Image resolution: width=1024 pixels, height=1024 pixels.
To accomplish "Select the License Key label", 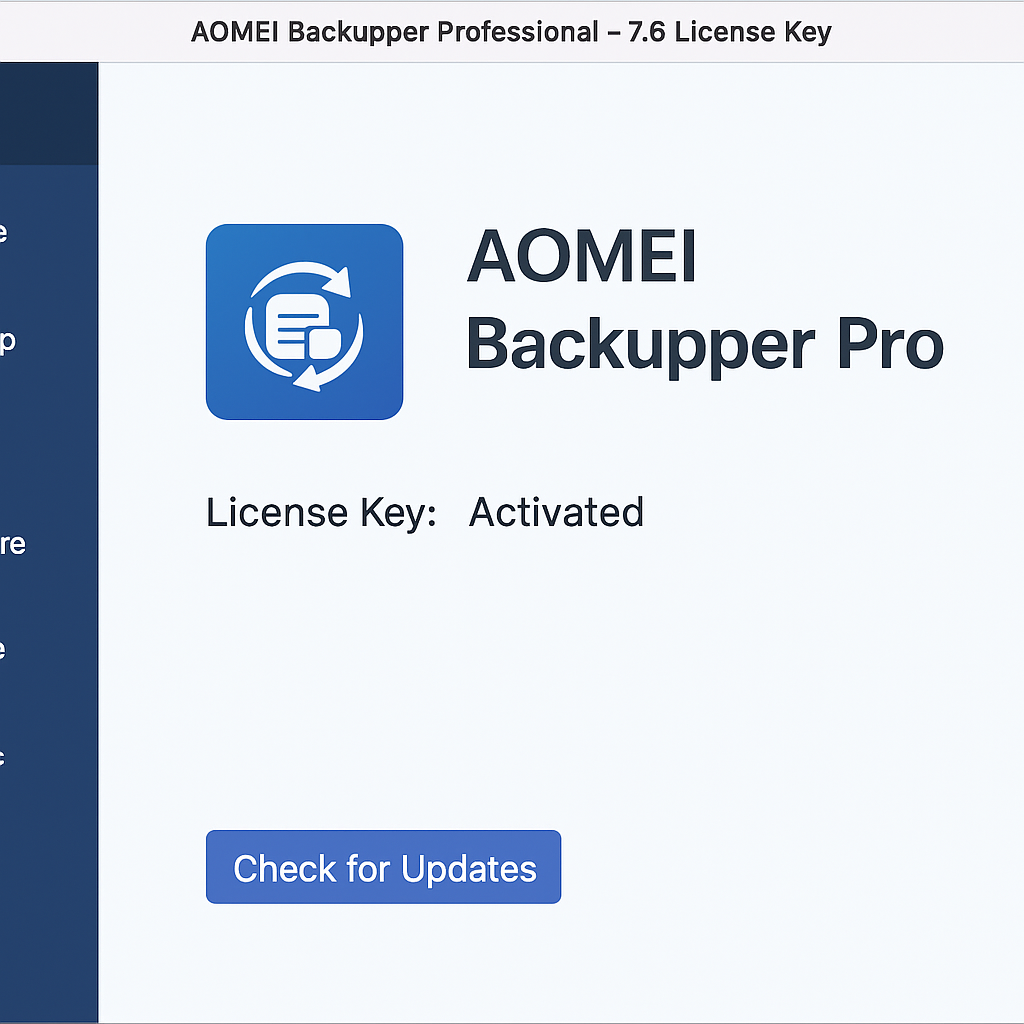I will 321,512.
